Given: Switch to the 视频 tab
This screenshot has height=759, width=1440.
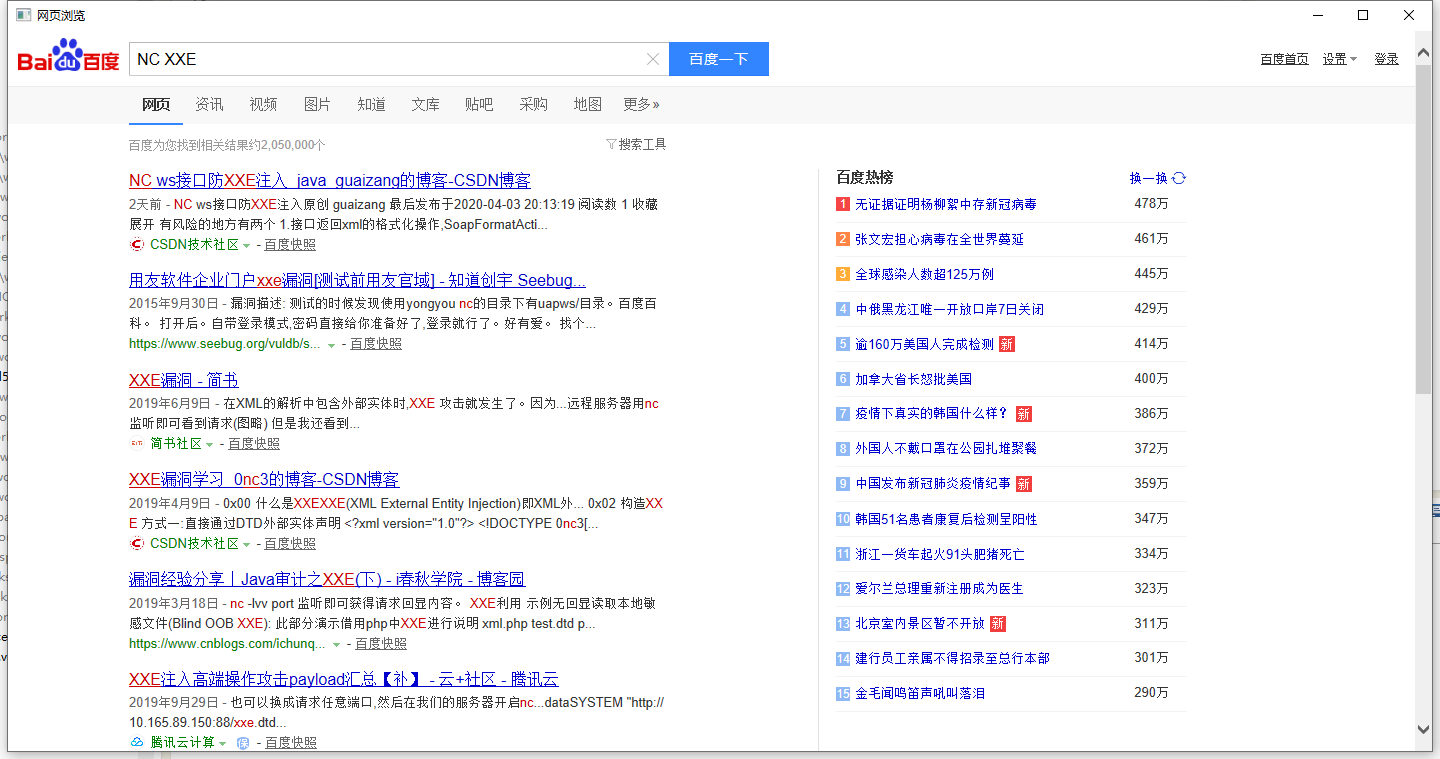Looking at the screenshot, I should [x=263, y=104].
